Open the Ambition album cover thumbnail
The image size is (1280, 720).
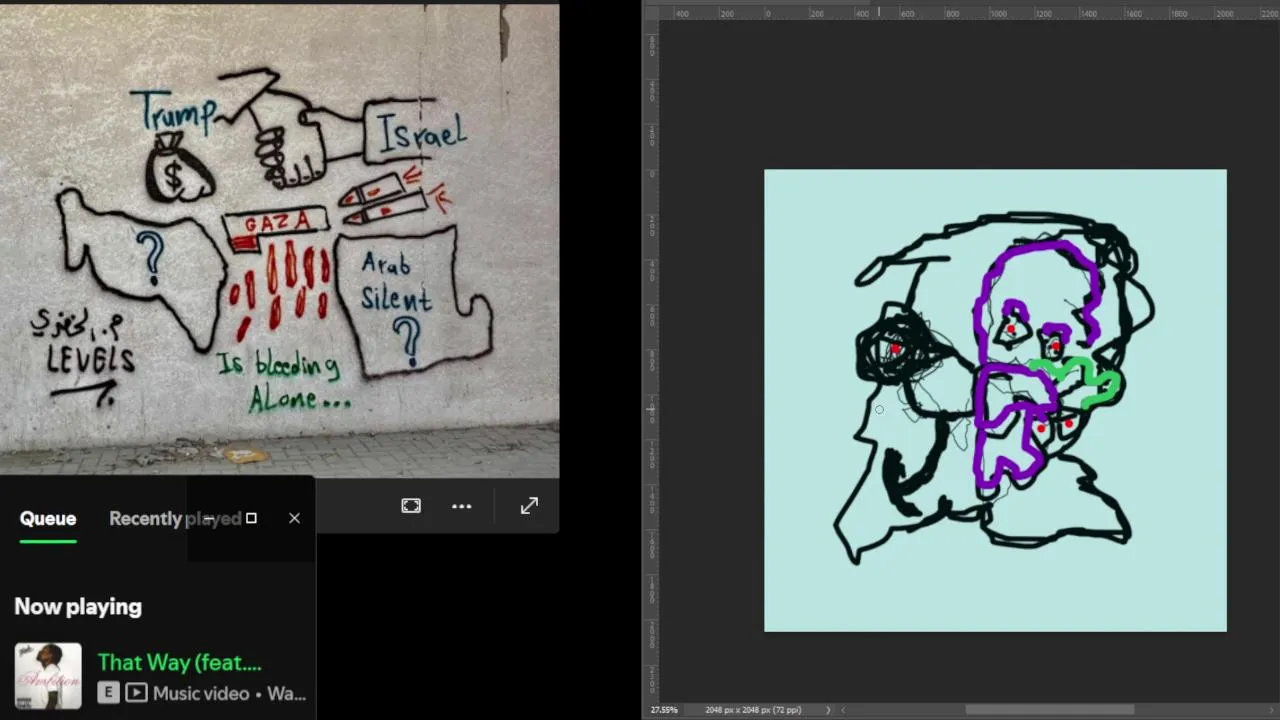click(48, 676)
